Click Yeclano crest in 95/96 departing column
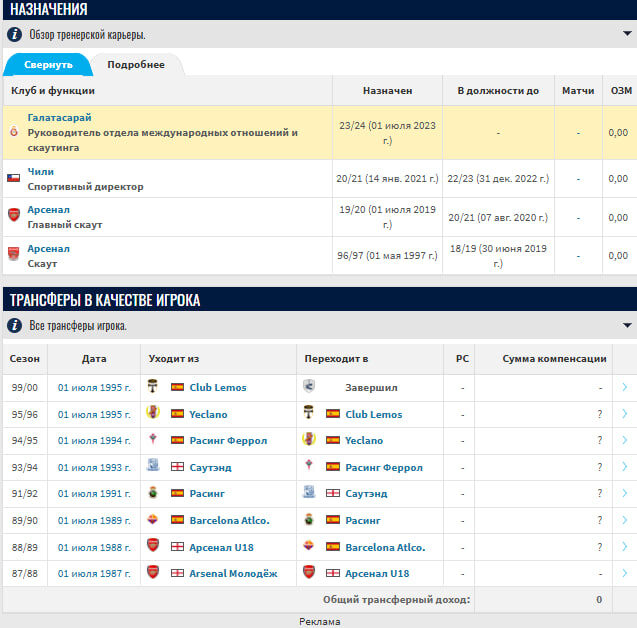This screenshot has width=637, height=628. (x=153, y=412)
